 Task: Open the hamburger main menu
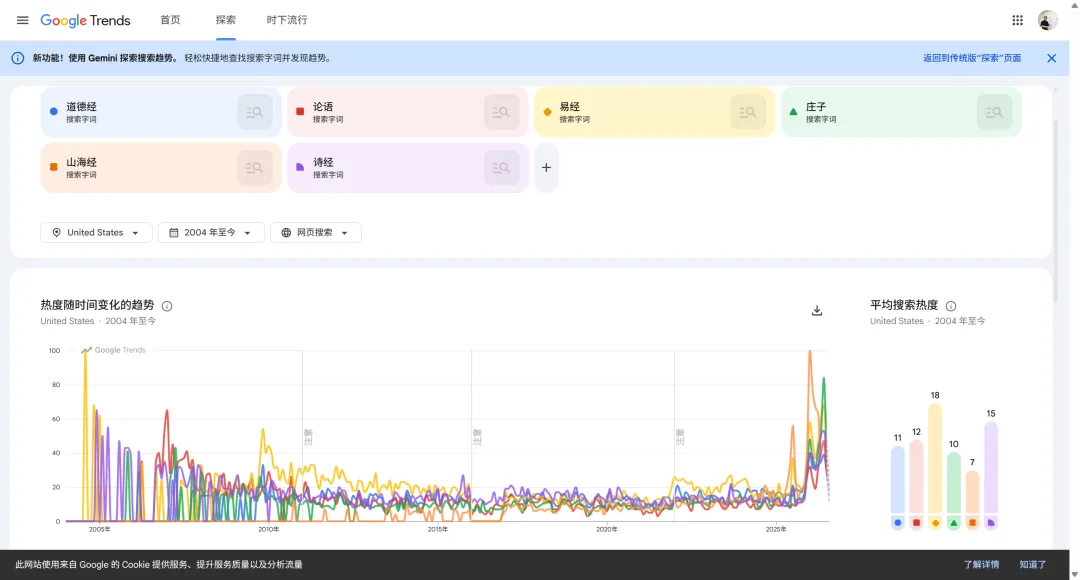(x=23, y=20)
